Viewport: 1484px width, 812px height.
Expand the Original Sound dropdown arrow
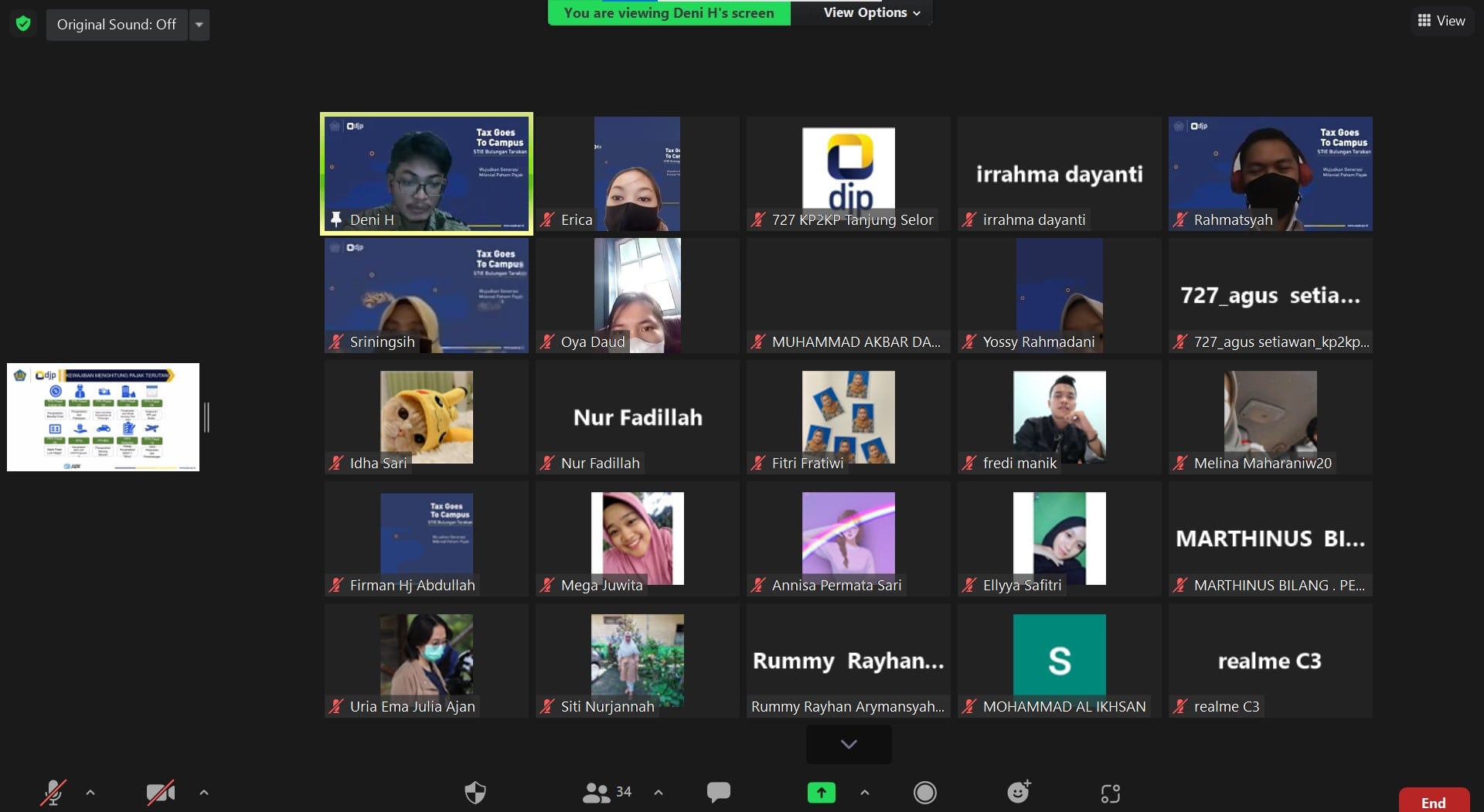199,25
